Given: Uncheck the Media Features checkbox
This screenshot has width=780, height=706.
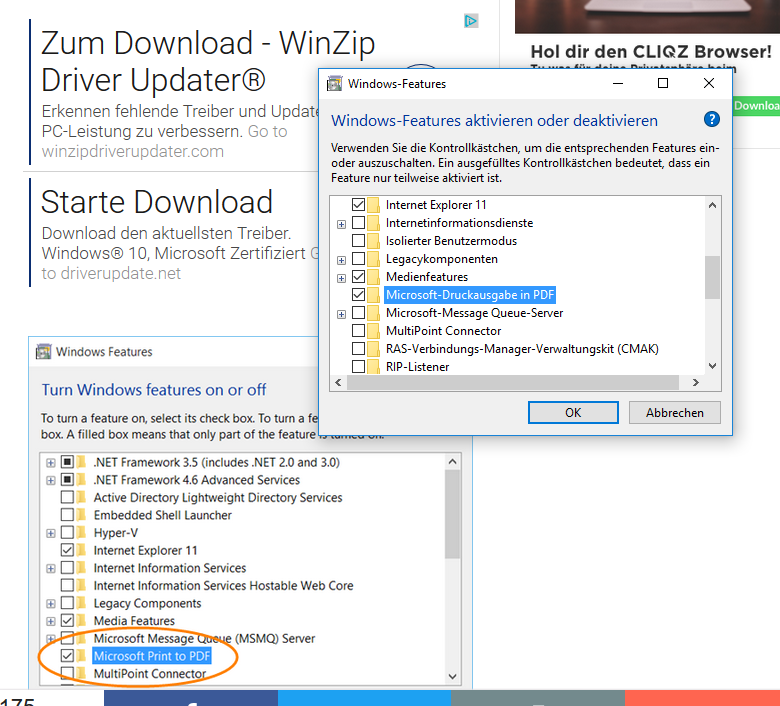Looking at the screenshot, I should tap(67, 620).
